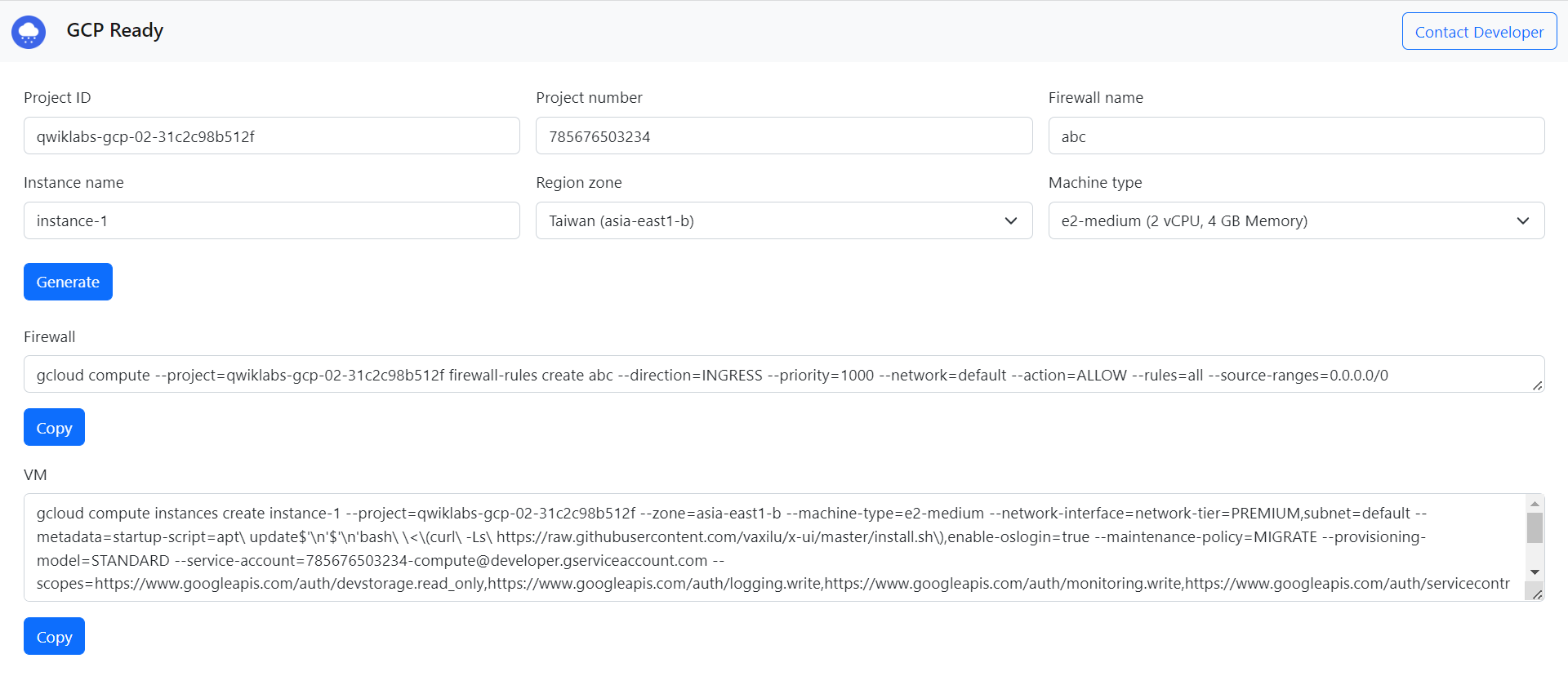Click the Machine type label
The height and width of the screenshot is (694, 1568).
pyautogui.click(x=1095, y=182)
